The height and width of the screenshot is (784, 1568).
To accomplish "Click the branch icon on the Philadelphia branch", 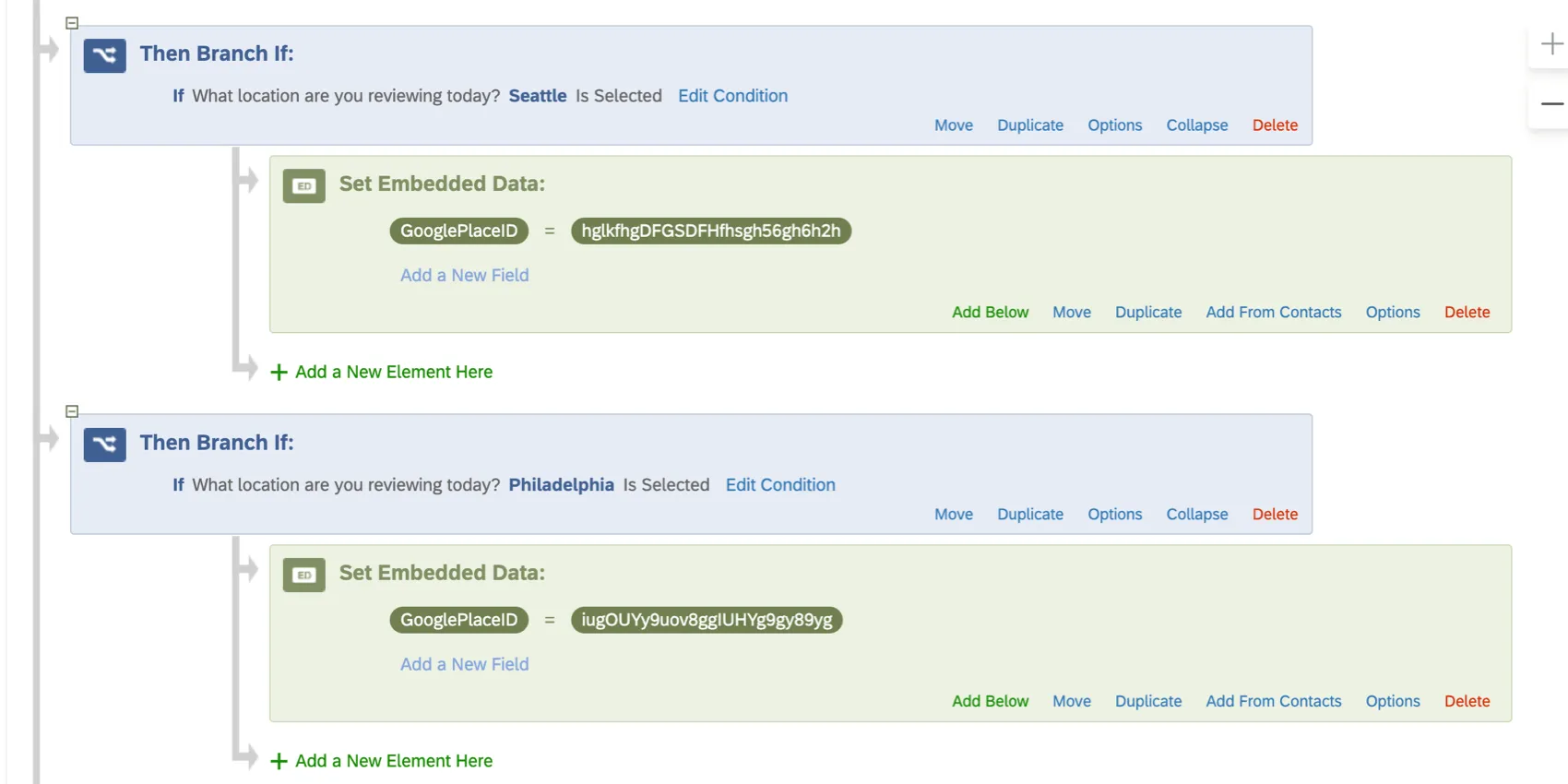I will 103,445.
